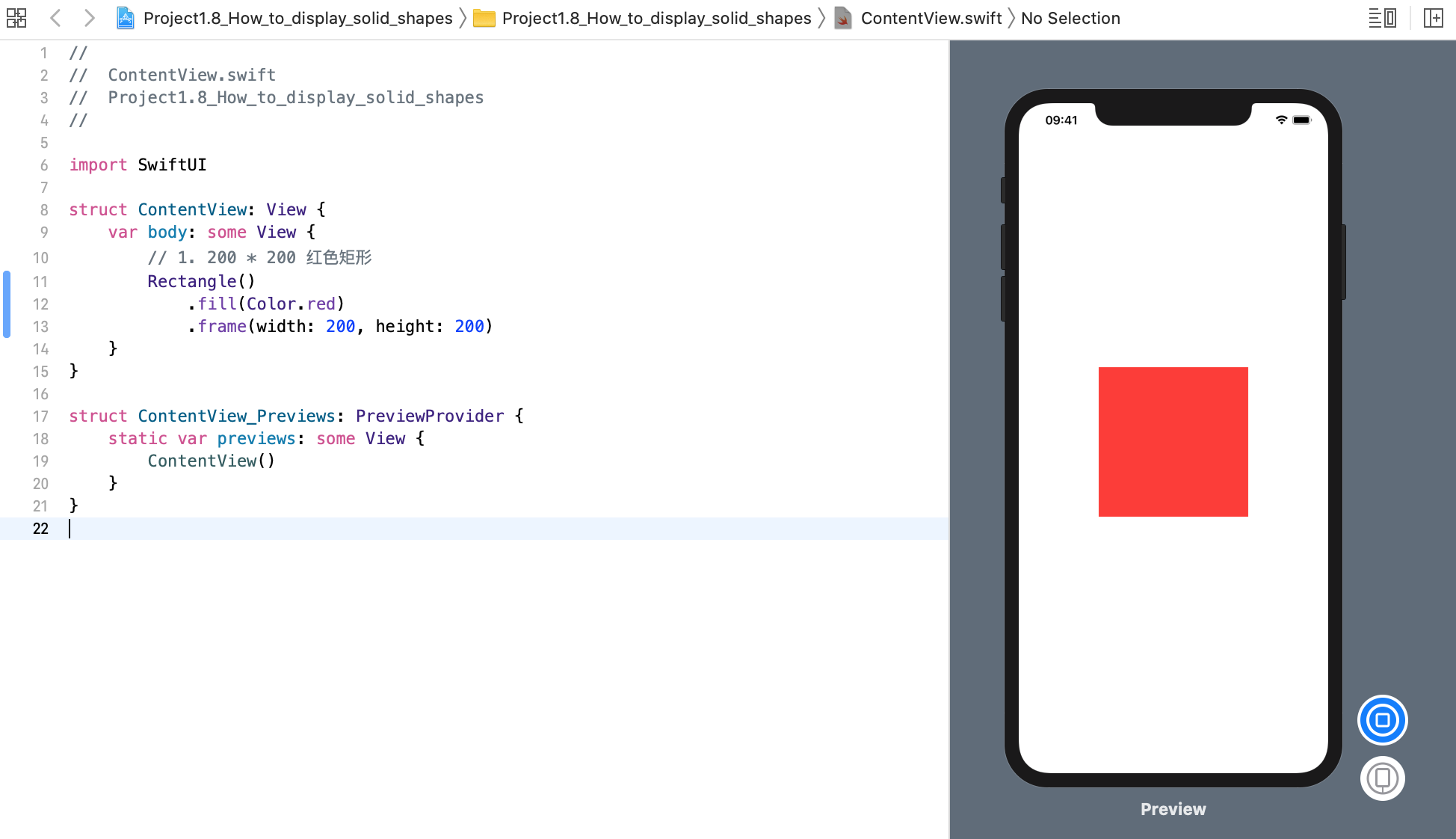
Task: Click the Rectangle() call in the code
Action: [x=201, y=281]
